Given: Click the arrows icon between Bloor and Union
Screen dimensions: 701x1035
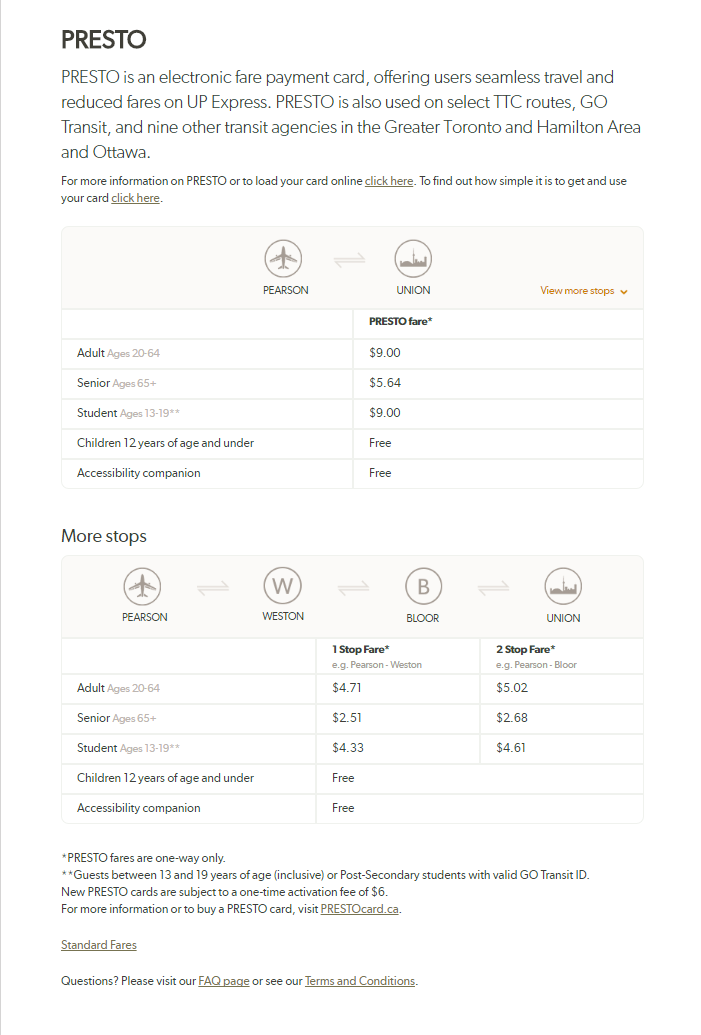Looking at the screenshot, I should tap(493, 588).
